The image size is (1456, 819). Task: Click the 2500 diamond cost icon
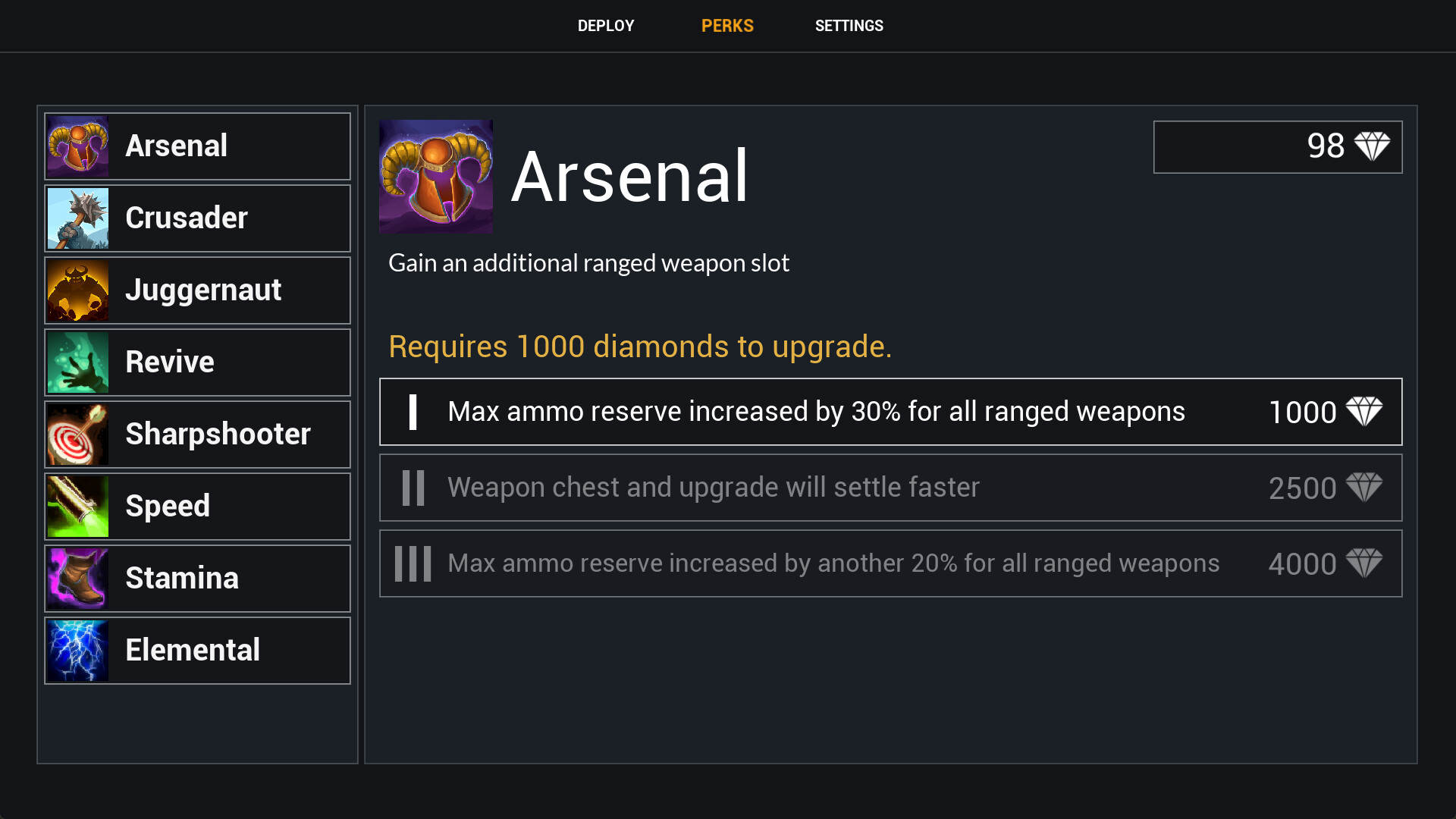(1364, 488)
